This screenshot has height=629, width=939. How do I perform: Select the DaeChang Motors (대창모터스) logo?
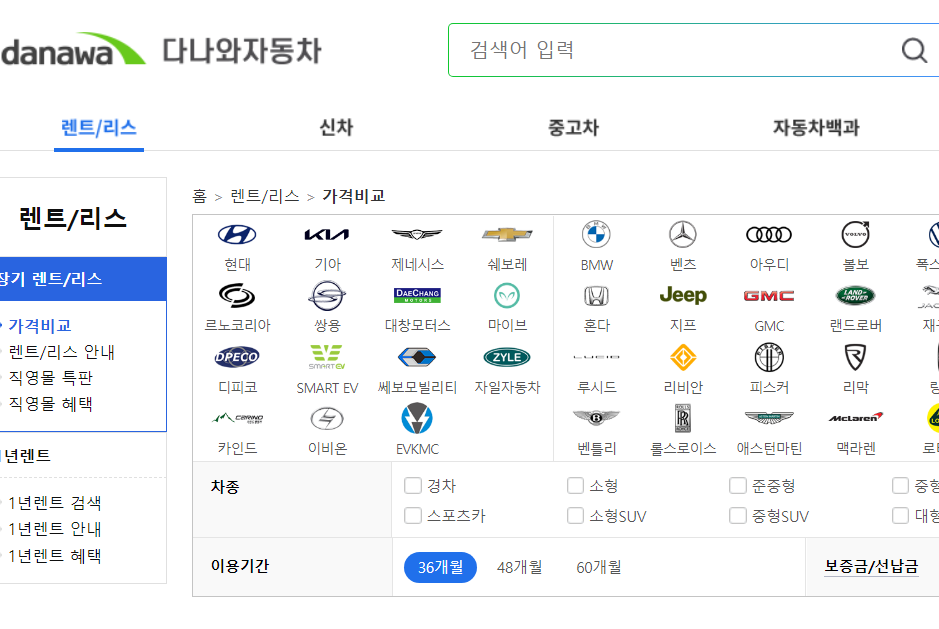click(x=417, y=295)
